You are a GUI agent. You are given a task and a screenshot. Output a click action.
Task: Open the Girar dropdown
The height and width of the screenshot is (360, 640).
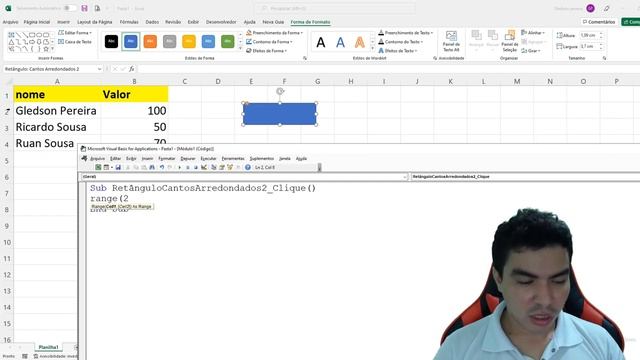click(x=531, y=51)
